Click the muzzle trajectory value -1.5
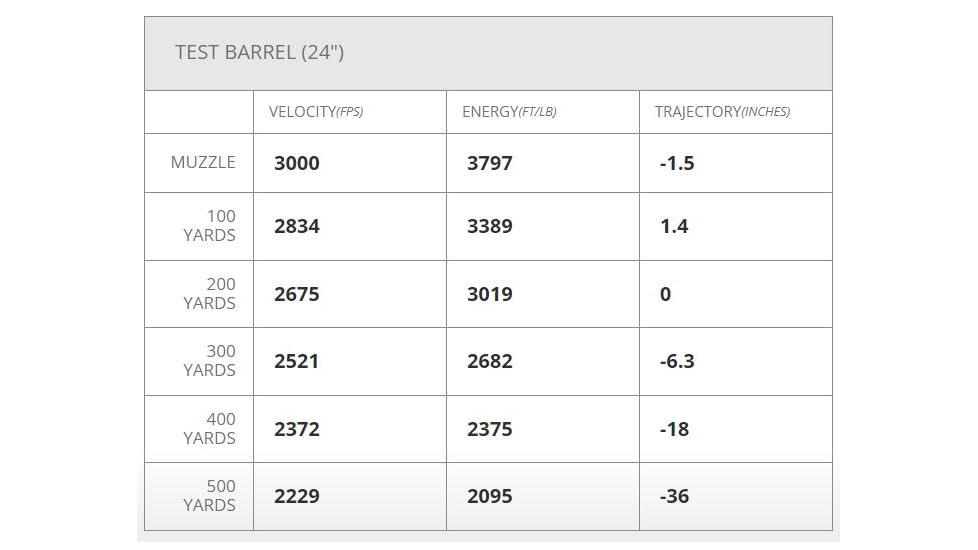Screen dimensions: 978x550 (677, 163)
